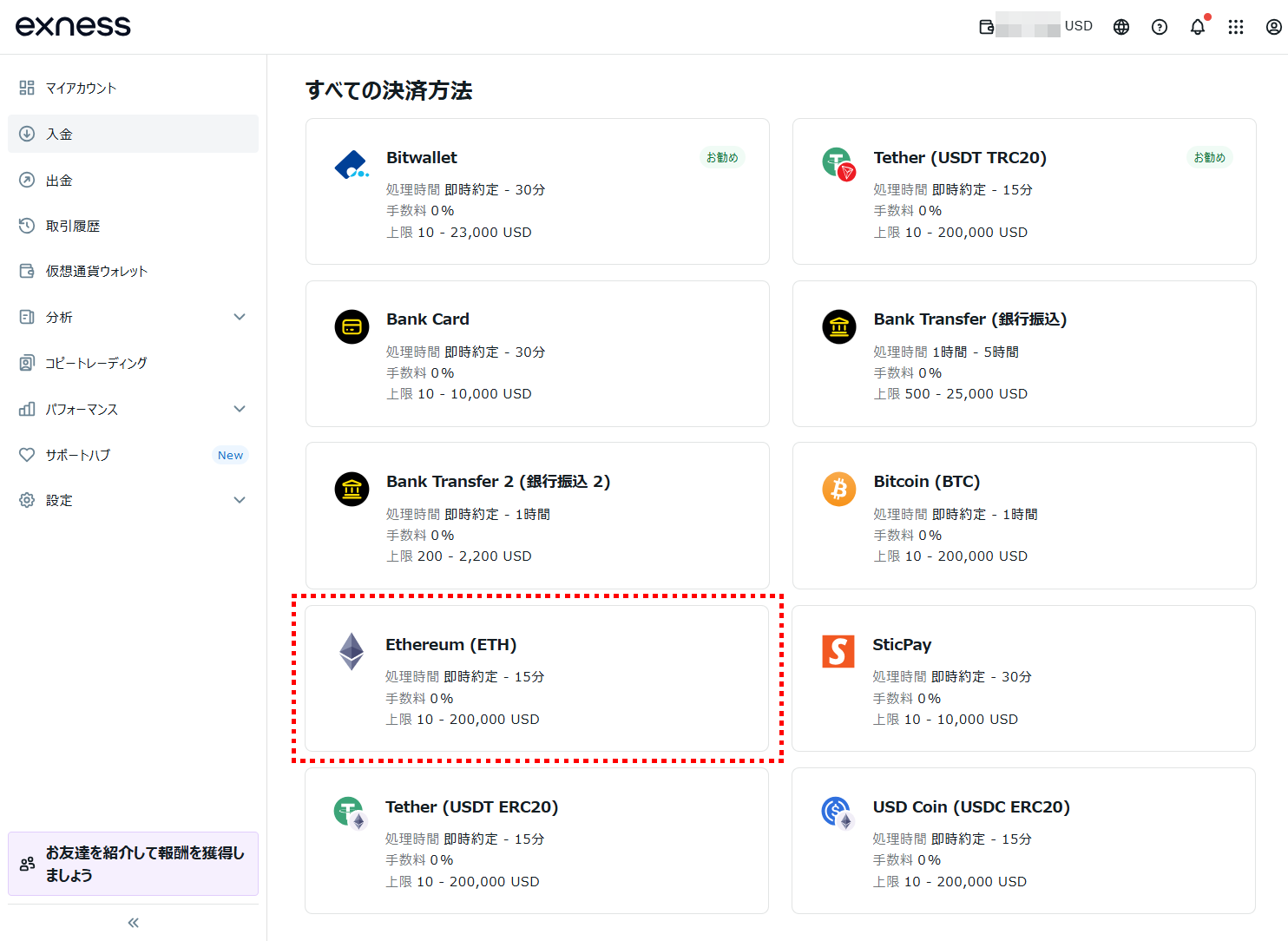Click the マイアカウント dashboard icon
The height and width of the screenshot is (941, 1288).
pyautogui.click(x=27, y=88)
